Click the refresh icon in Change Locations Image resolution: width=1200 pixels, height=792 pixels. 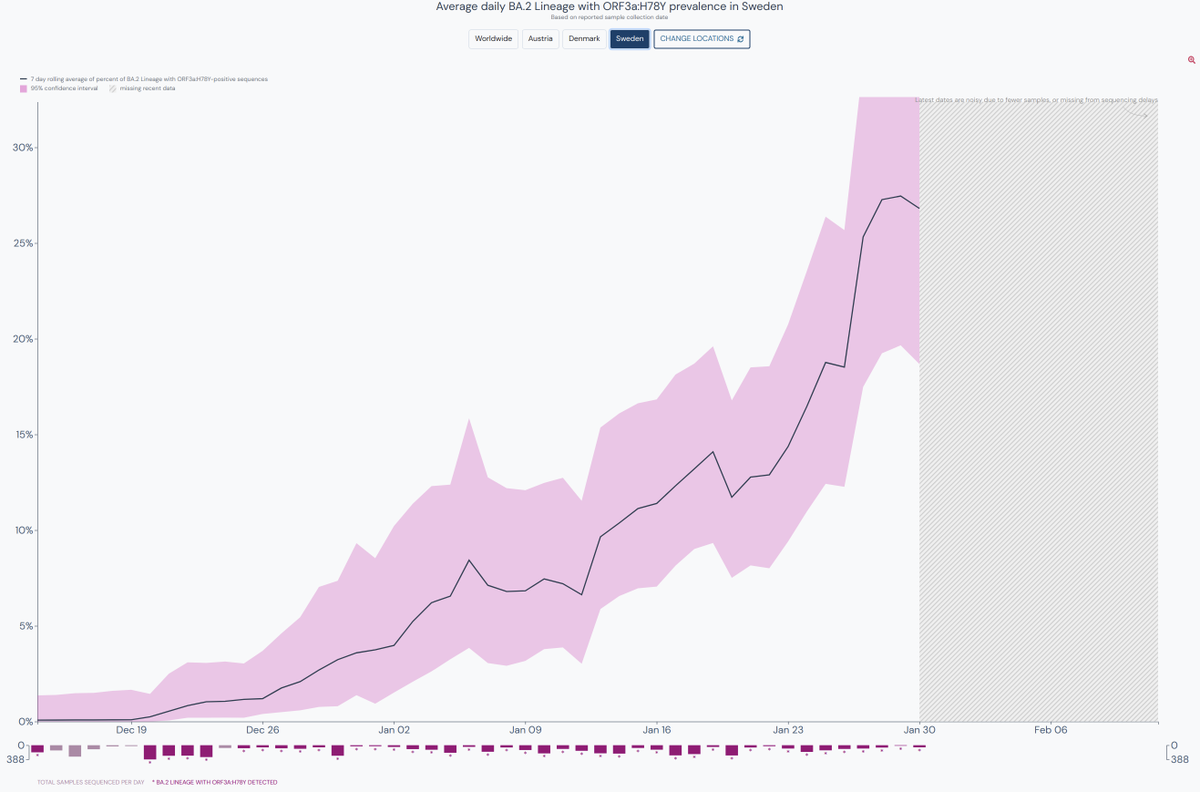741,39
